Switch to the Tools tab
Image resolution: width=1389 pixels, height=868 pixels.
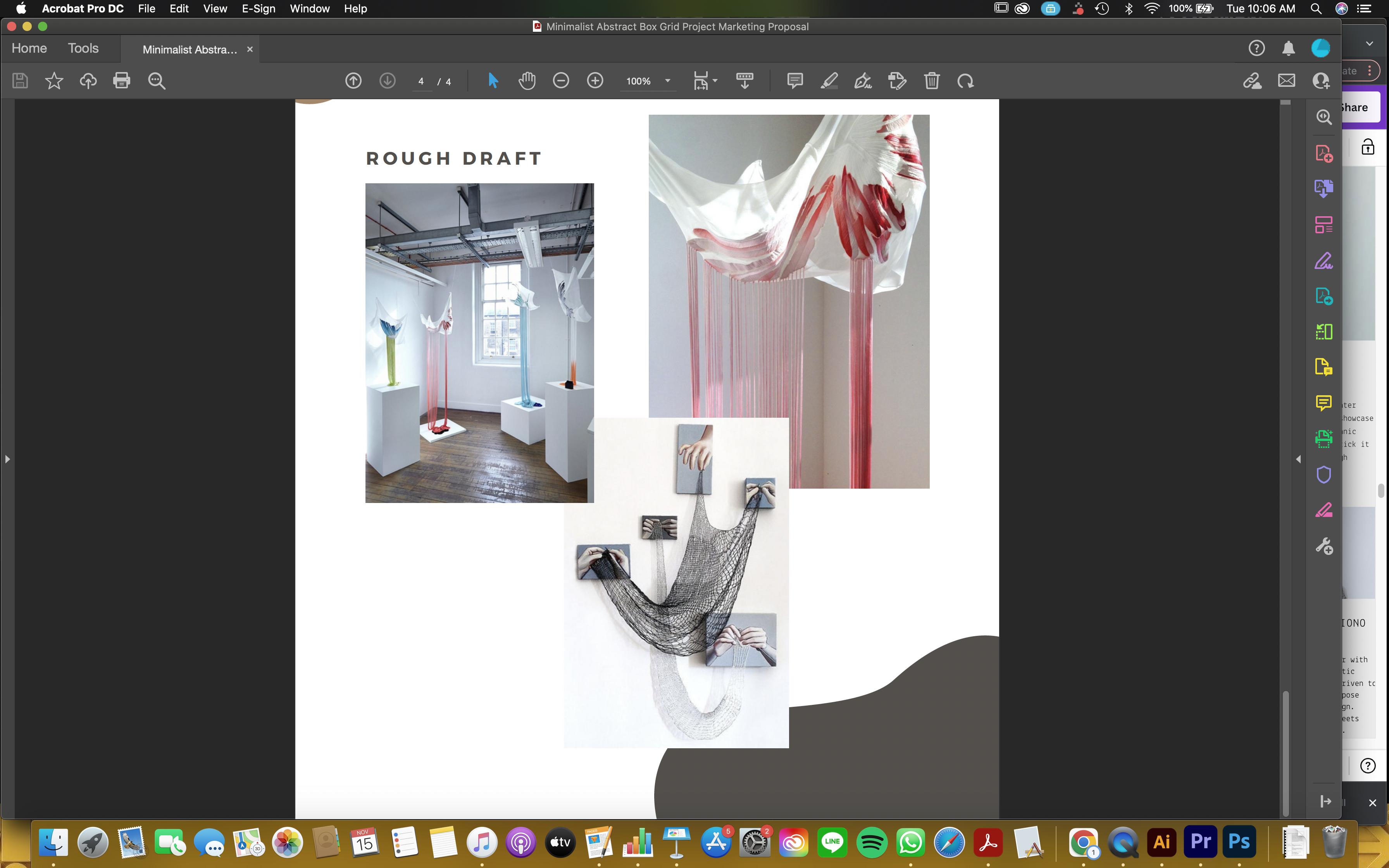pyautogui.click(x=83, y=48)
